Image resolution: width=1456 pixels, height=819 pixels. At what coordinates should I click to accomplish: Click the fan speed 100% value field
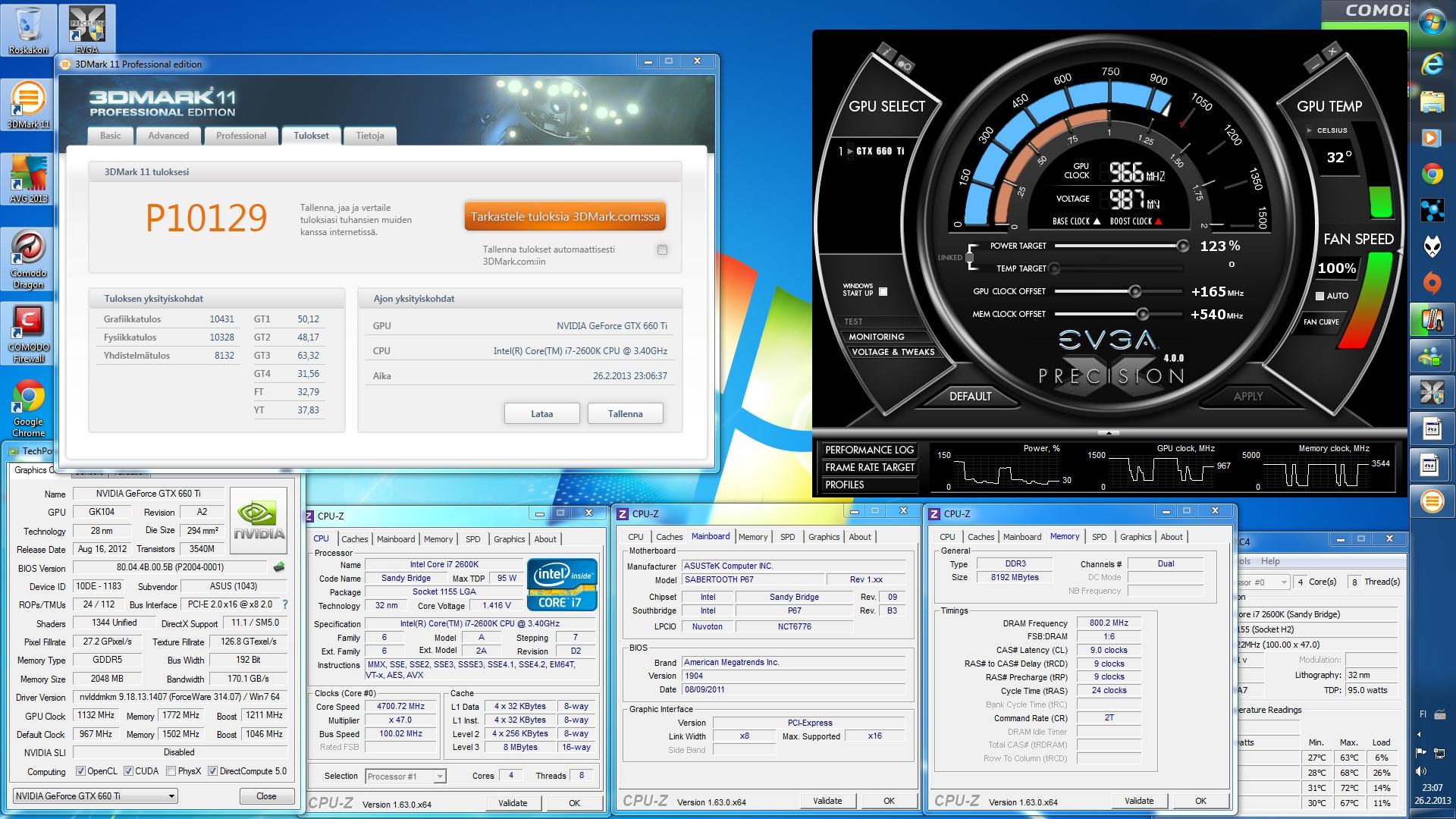[x=1337, y=268]
